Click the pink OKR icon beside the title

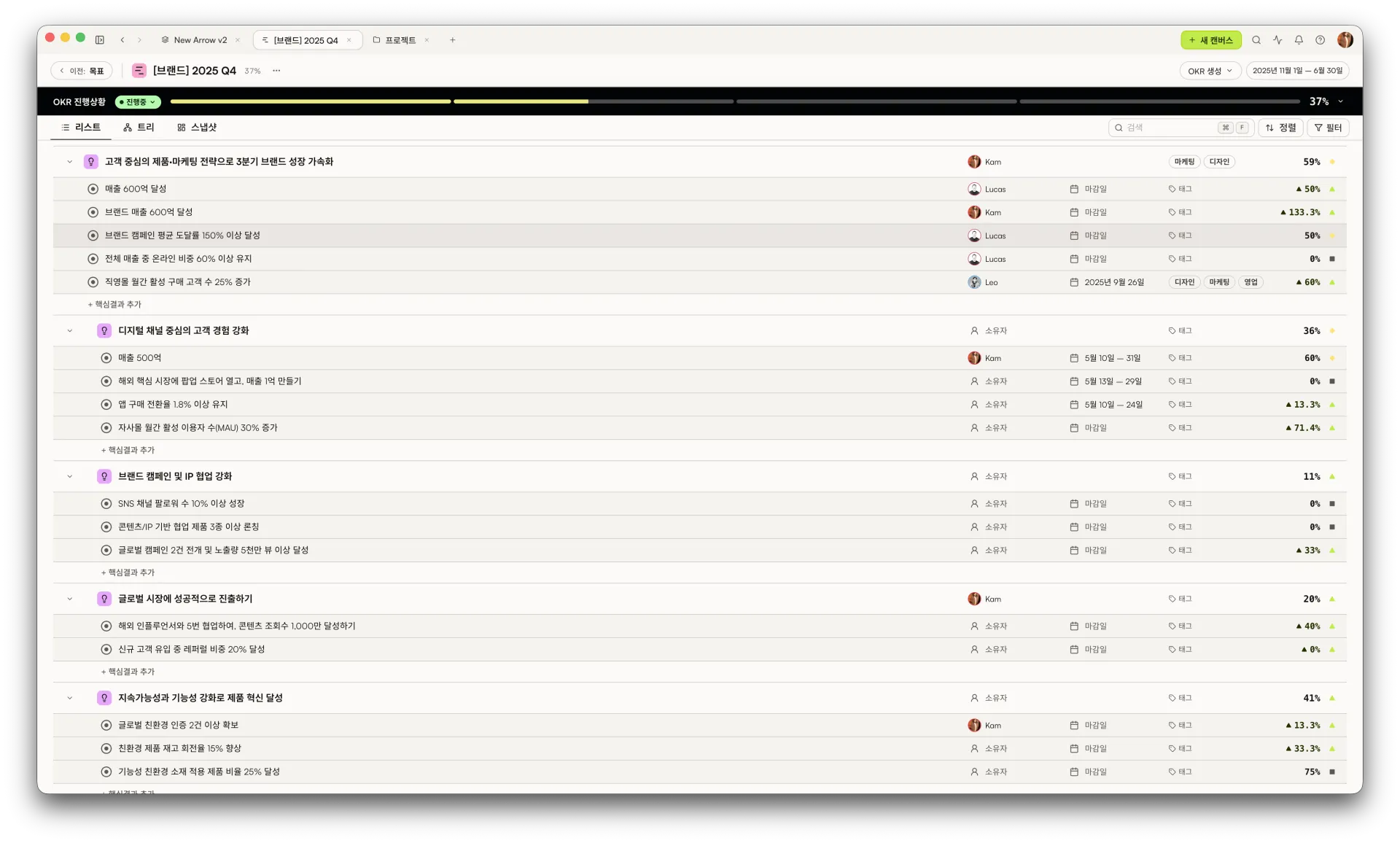pos(139,71)
